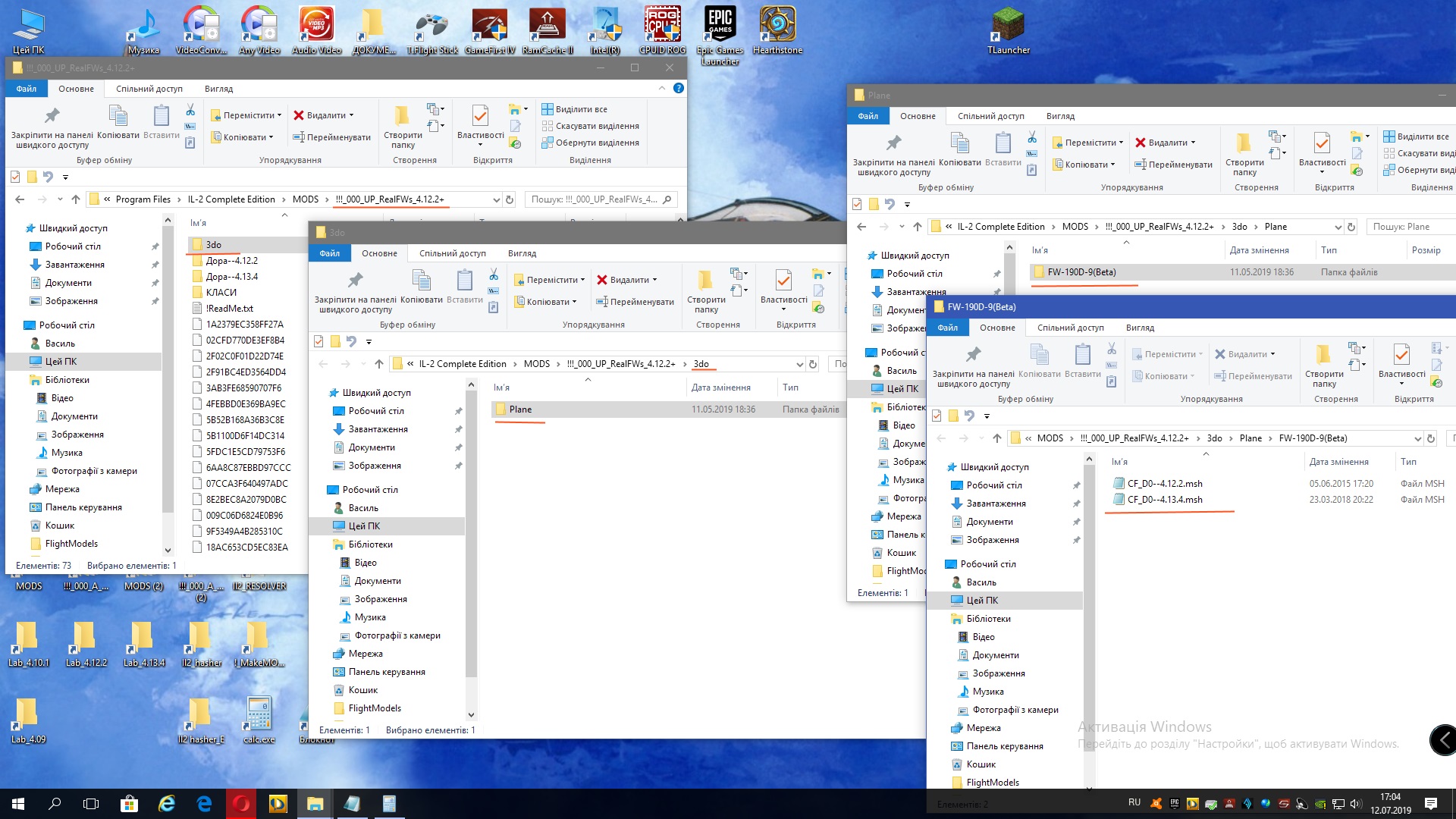Open address bar history dropdown in Plane window
This screenshot has width=1456, height=819.
coord(1338,227)
